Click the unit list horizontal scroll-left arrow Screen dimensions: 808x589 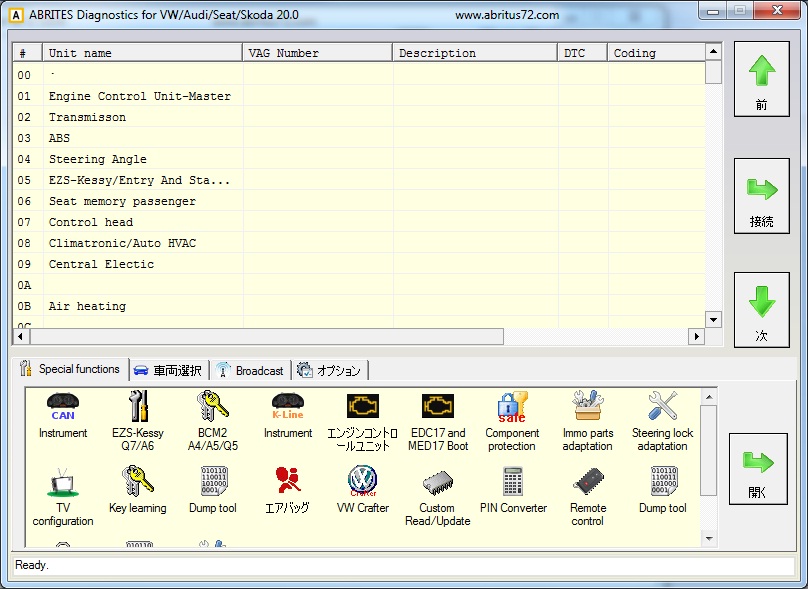coord(21,336)
